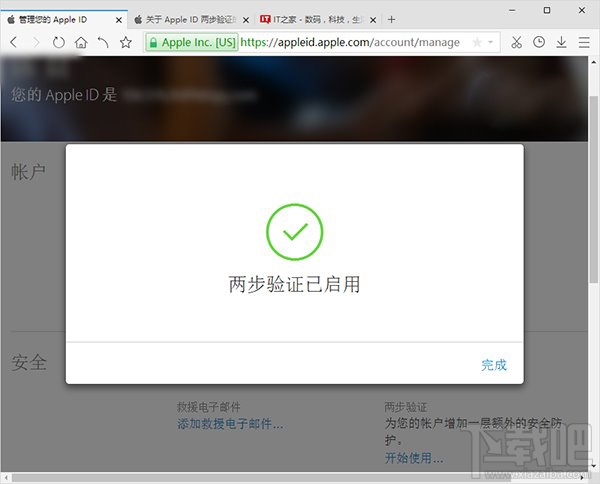
Task: Open browsing history clock icon
Action: pos(539,42)
